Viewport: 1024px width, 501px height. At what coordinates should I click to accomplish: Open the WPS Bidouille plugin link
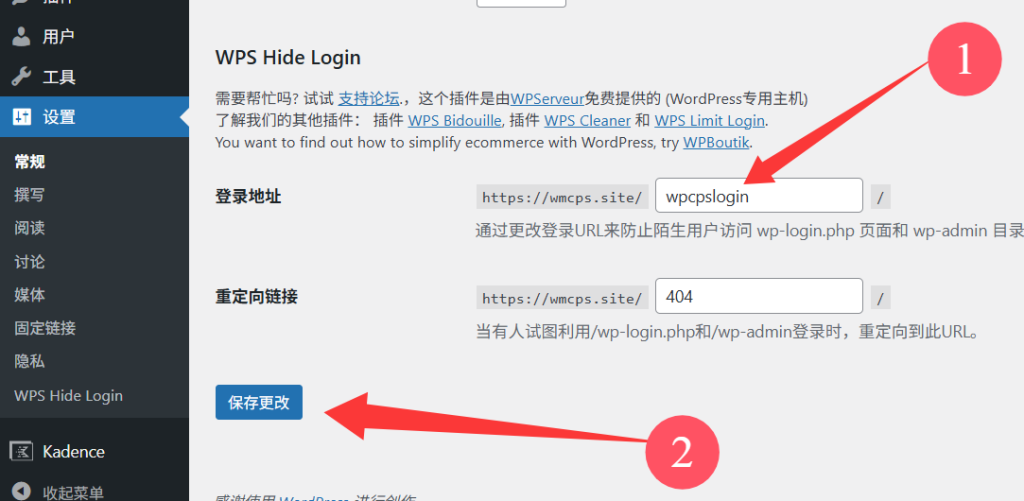pyautogui.click(x=455, y=121)
